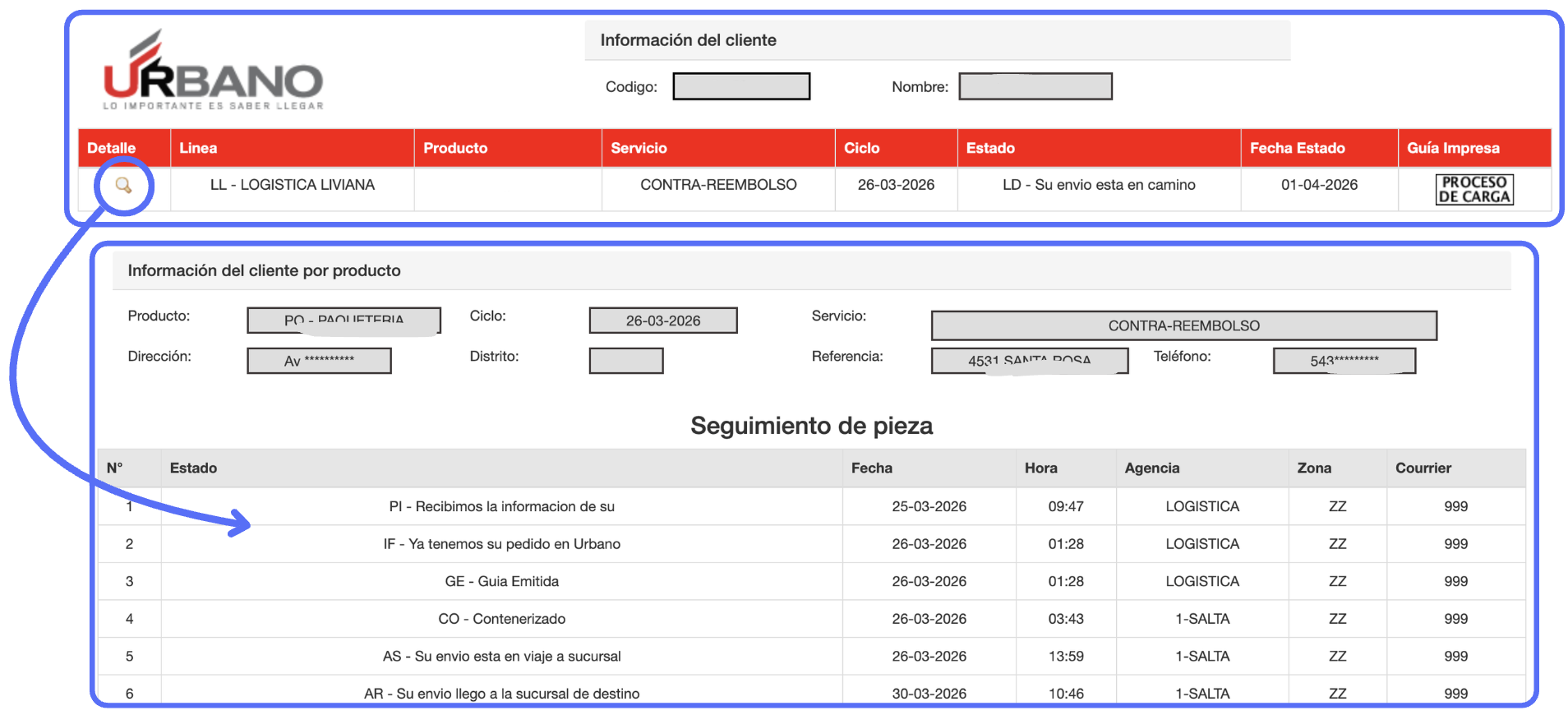Click the Estado column header in red table
The image size is (1568, 715).
click(x=990, y=148)
